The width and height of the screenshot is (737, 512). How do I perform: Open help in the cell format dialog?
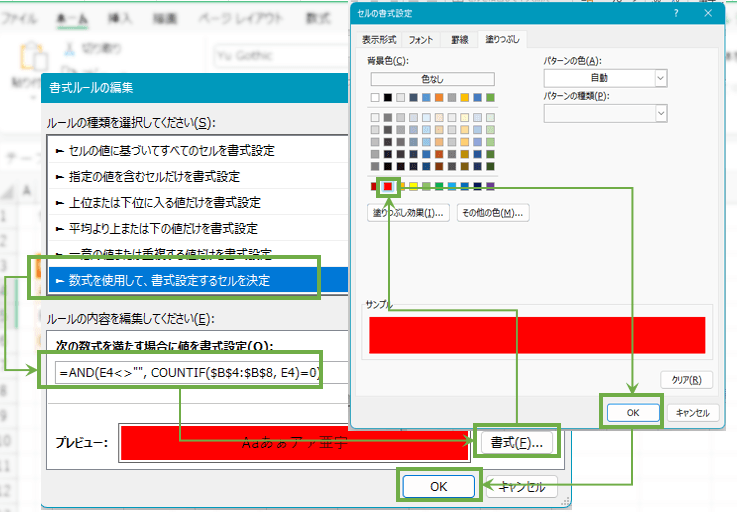click(676, 13)
